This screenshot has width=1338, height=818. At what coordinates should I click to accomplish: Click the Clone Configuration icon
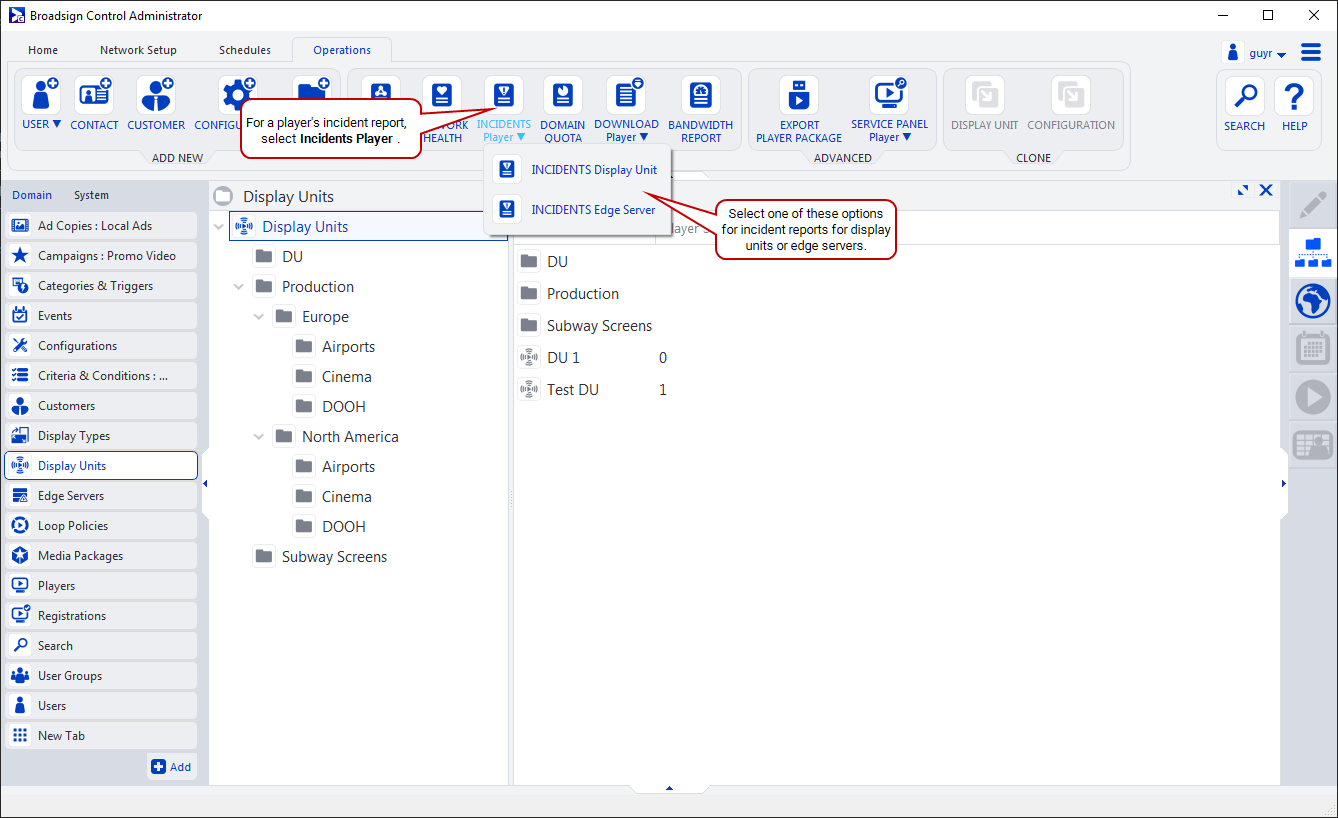[x=1071, y=96]
